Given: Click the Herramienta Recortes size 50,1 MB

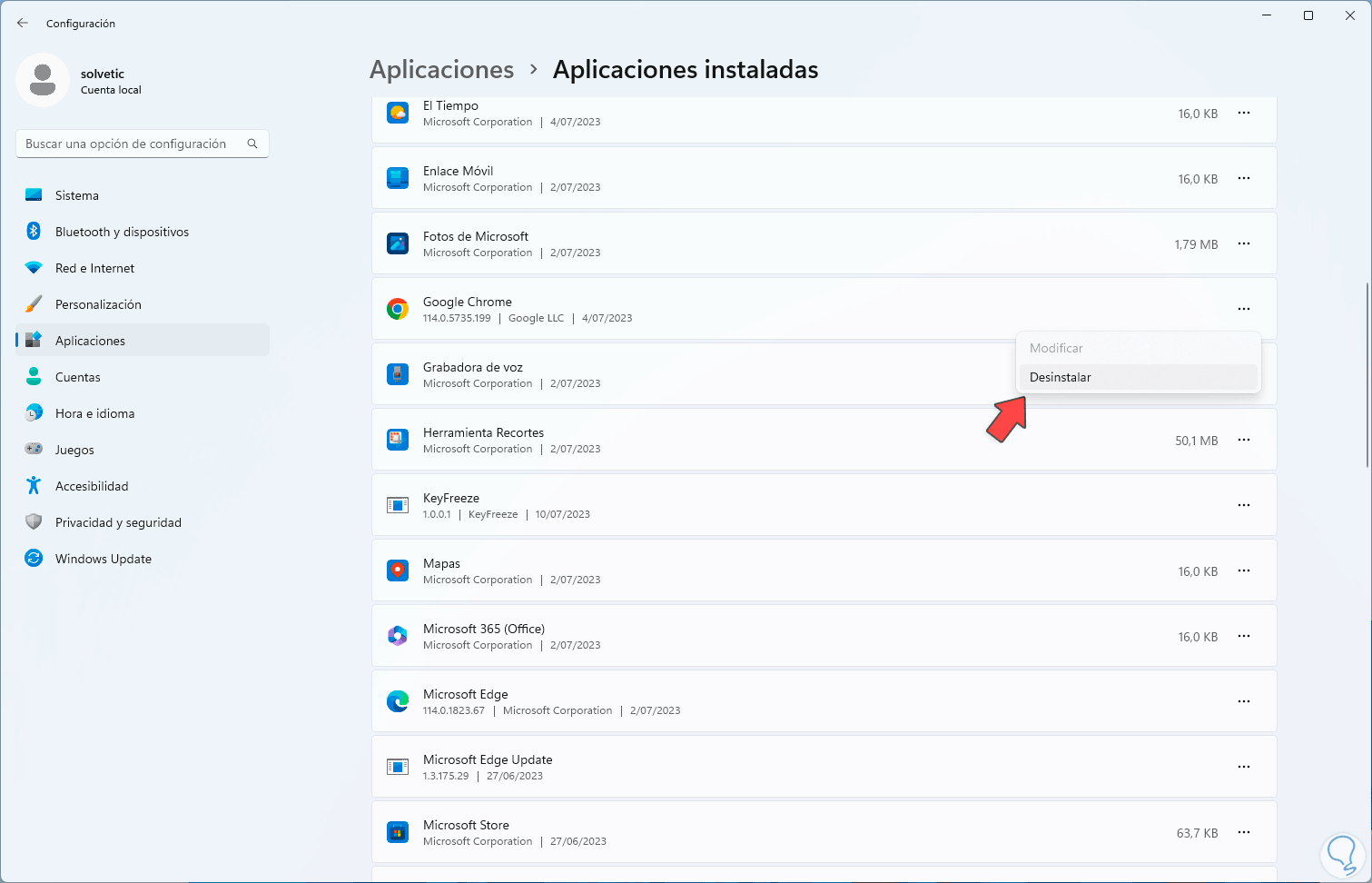Looking at the screenshot, I should 1197,441.
